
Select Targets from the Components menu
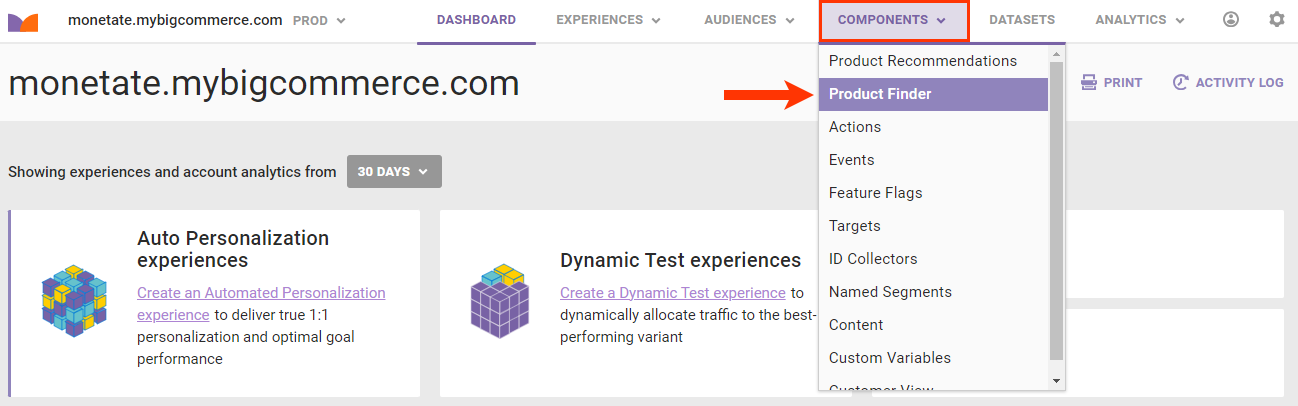(x=933, y=226)
